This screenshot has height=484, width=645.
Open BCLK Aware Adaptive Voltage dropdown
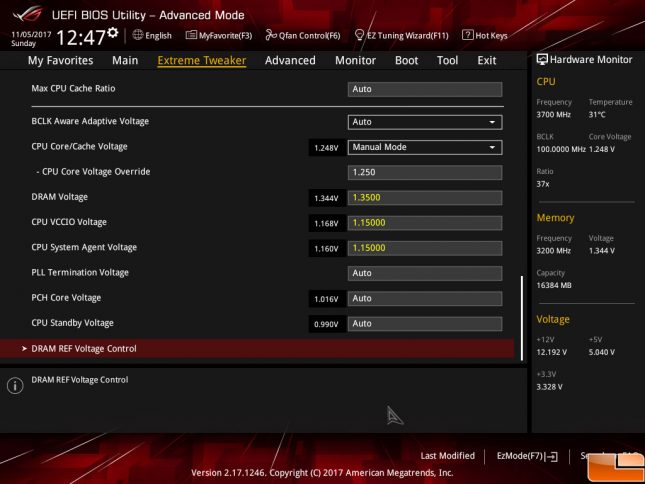click(x=425, y=122)
